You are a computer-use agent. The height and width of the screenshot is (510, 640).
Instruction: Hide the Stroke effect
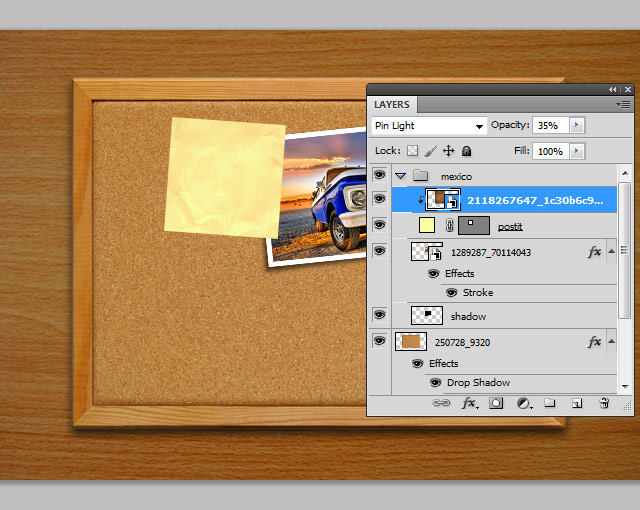point(451,293)
